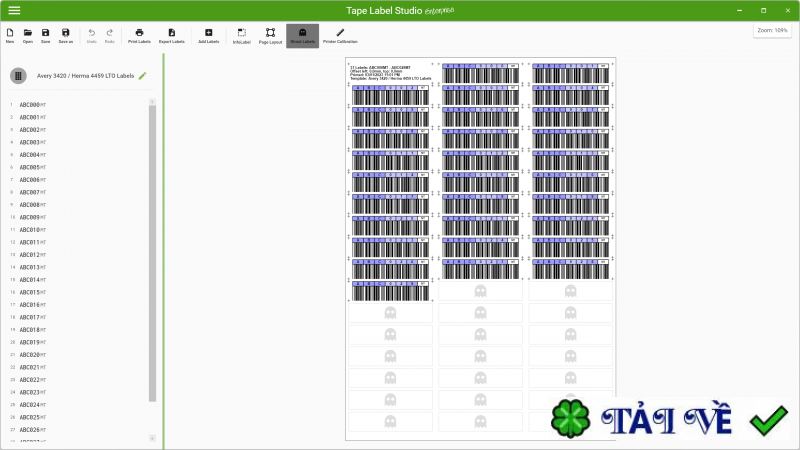Click the Open folder icon
This screenshot has width=800, height=450.
28,35
